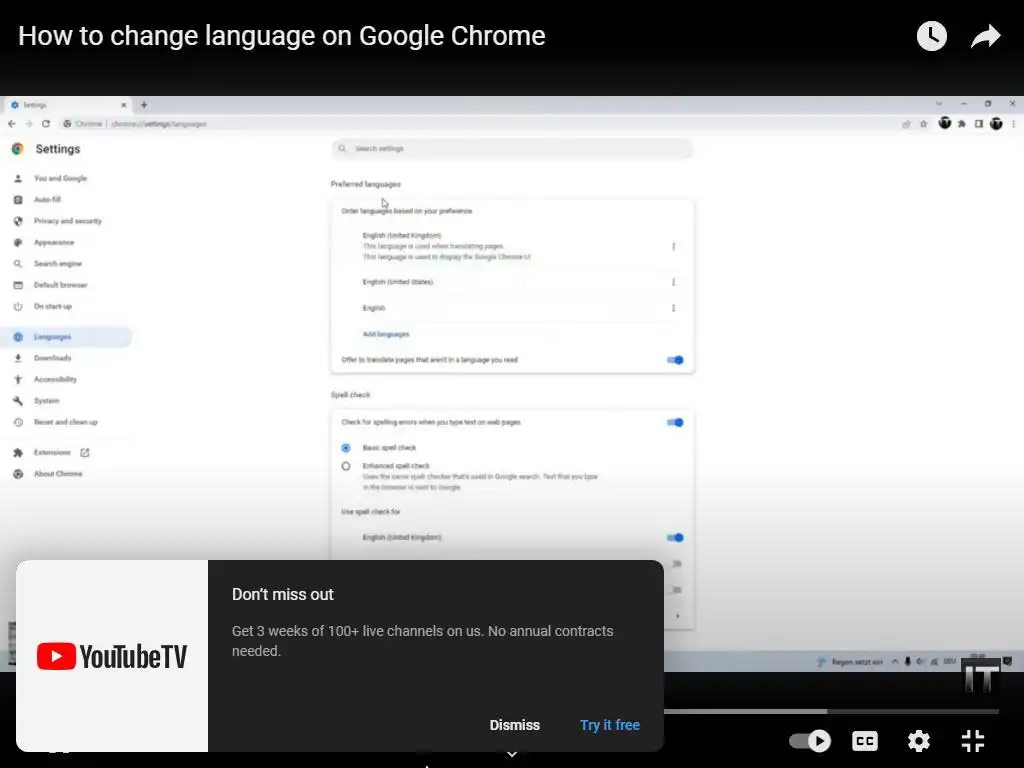This screenshot has width=1024, height=768.
Task: Open On start-up settings section
Action: click(x=53, y=306)
